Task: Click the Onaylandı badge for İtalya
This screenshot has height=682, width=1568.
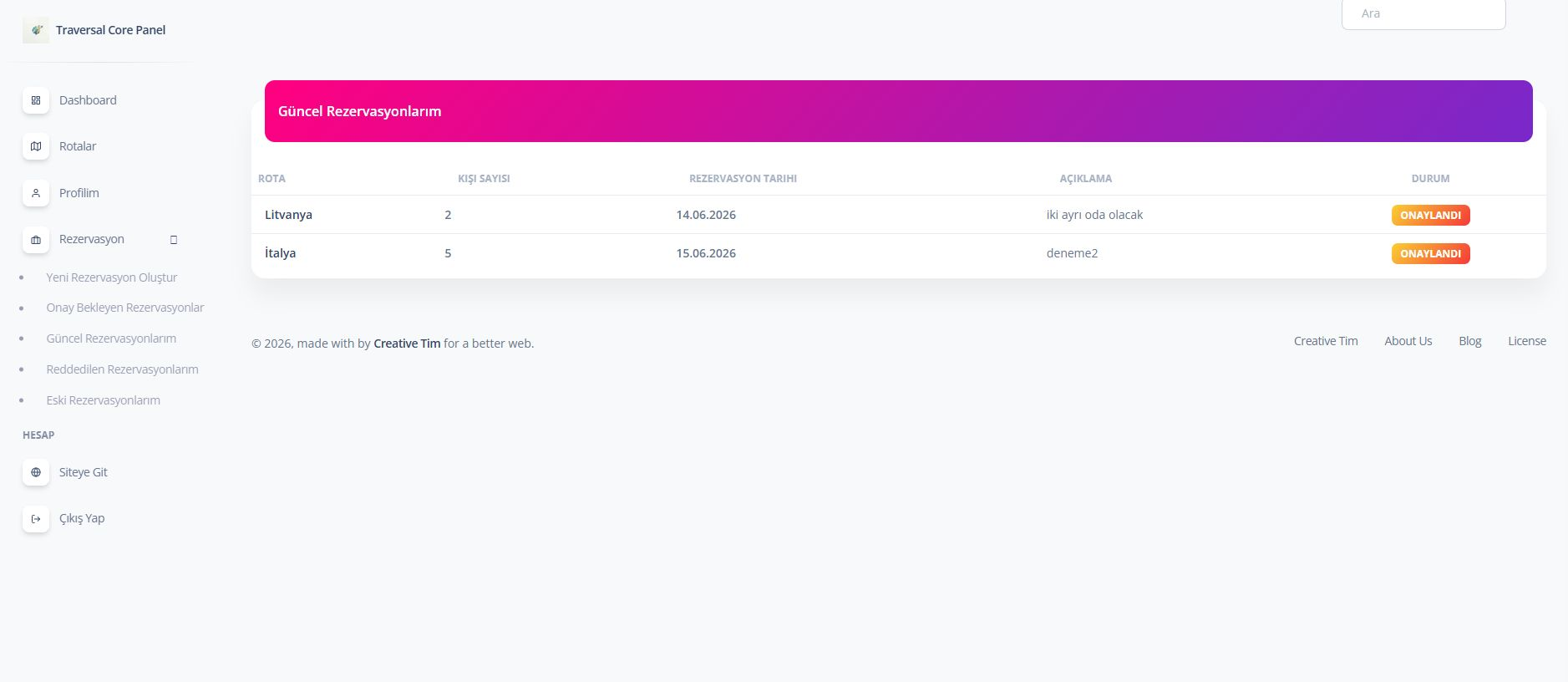Action: click(1430, 253)
